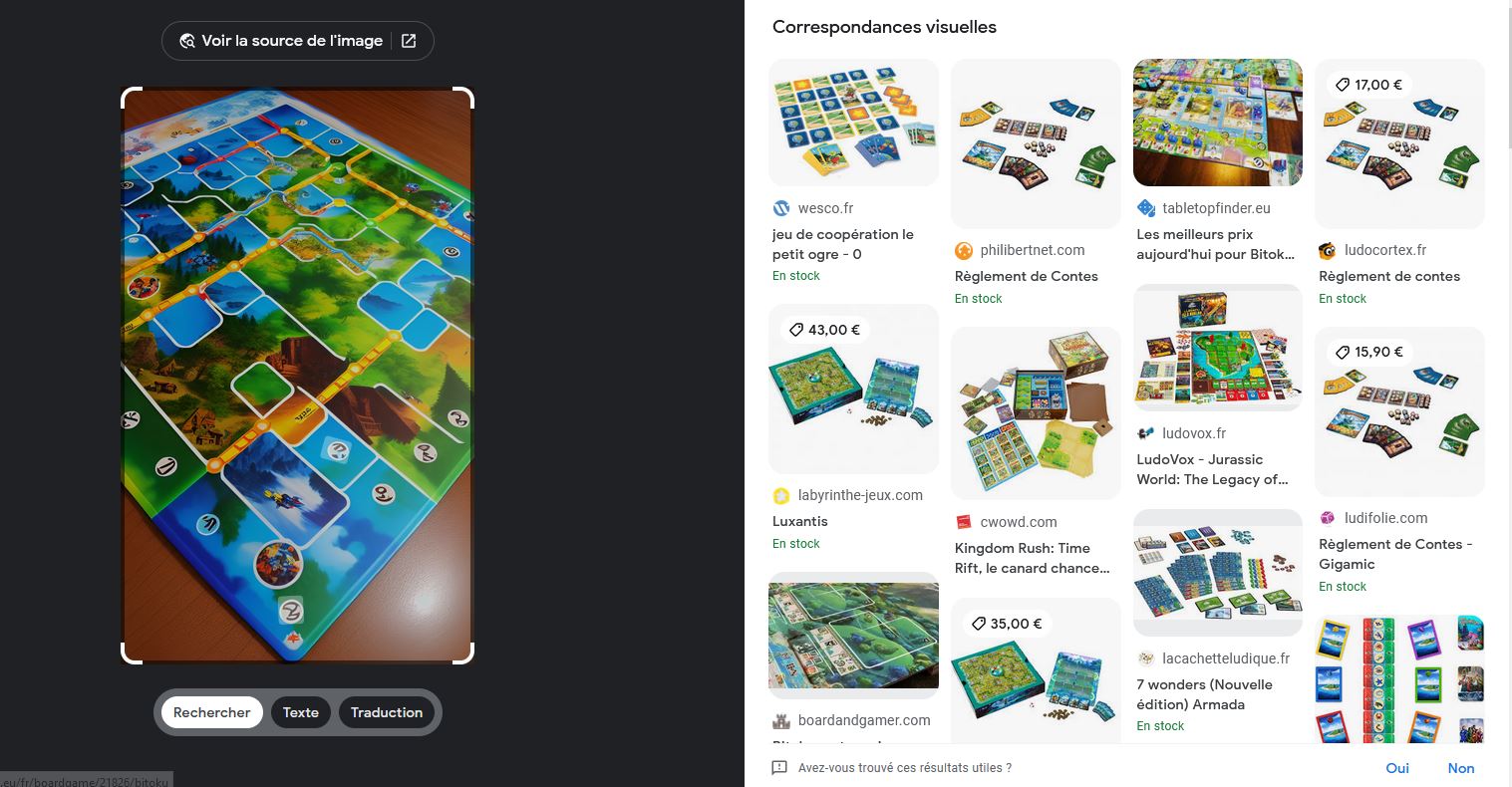Click the wesco.fr site favicon
Viewport: 1512px width, 787px height.
(781, 208)
